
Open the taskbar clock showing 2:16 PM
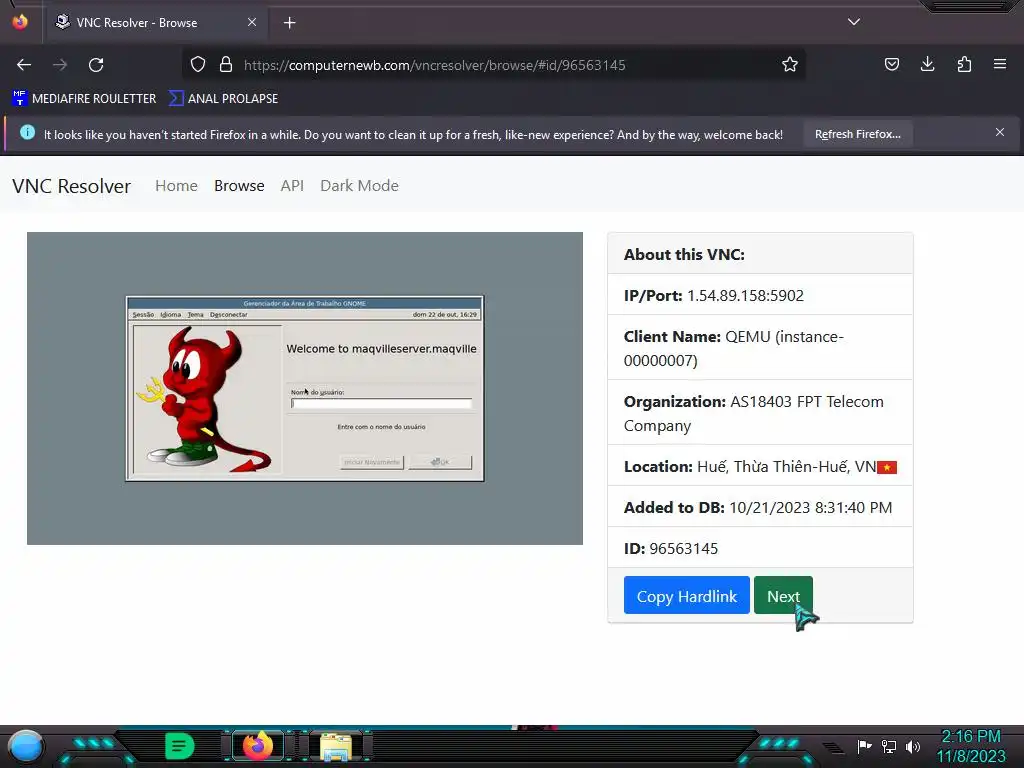pyautogui.click(x=970, y=746)
